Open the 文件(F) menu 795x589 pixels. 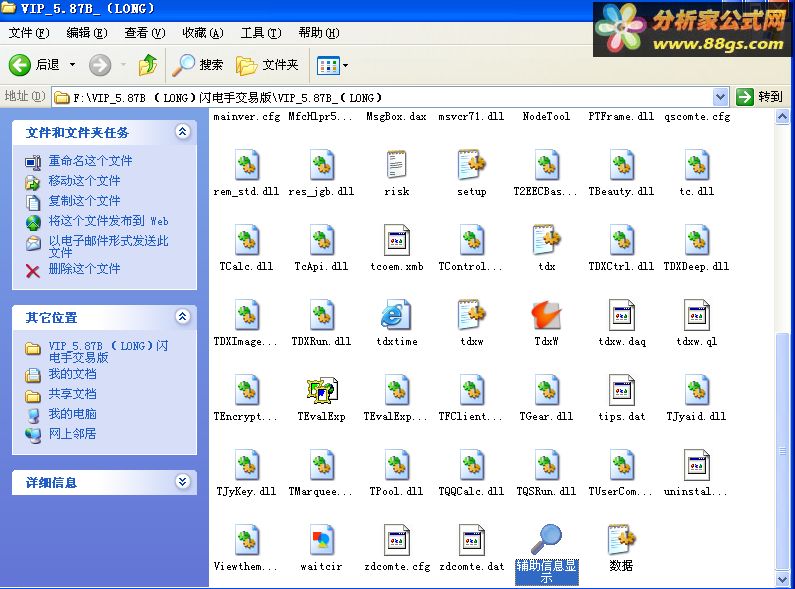(29, 33)
